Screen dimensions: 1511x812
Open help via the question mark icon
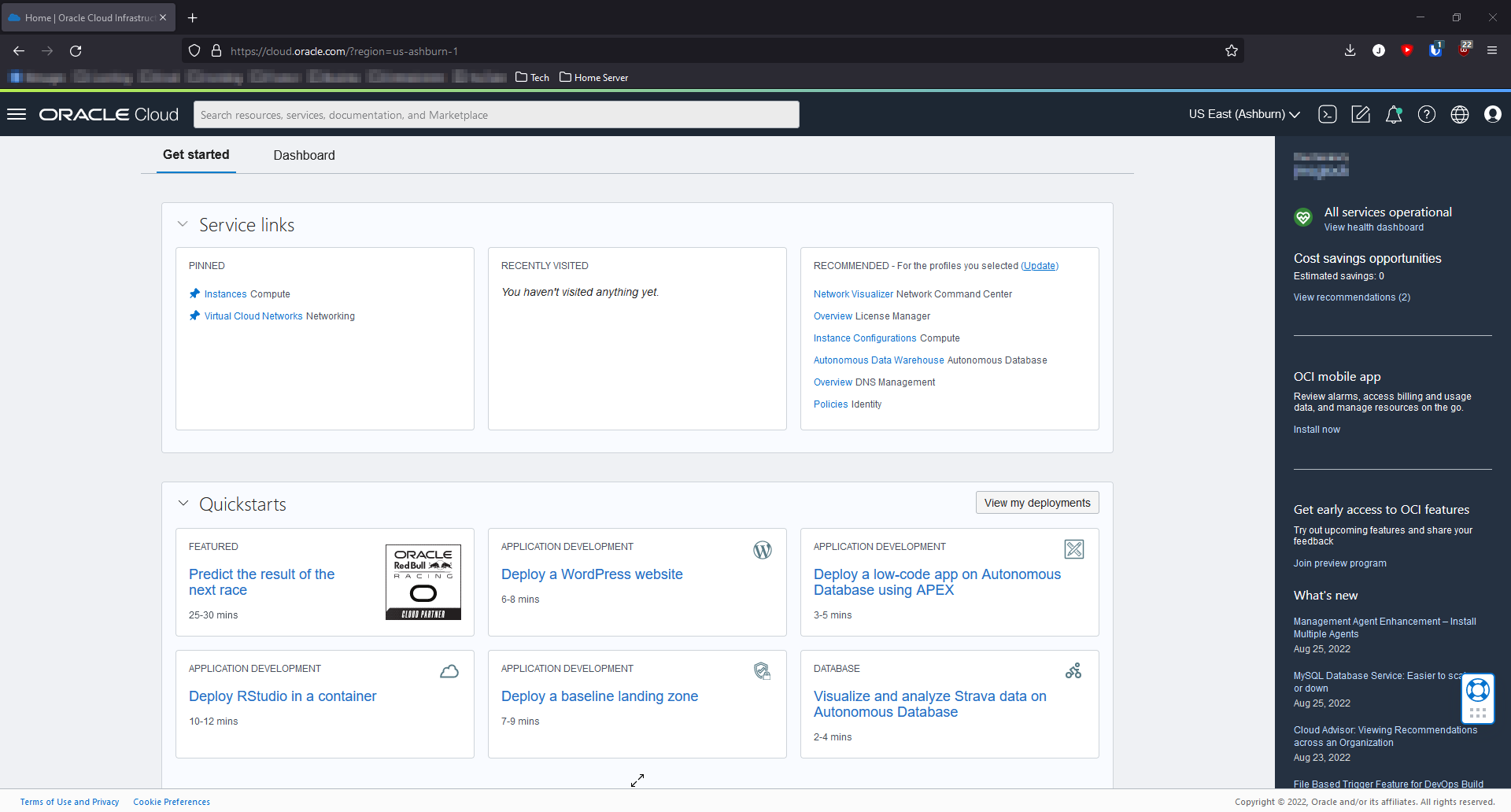tap(1427, 114)
